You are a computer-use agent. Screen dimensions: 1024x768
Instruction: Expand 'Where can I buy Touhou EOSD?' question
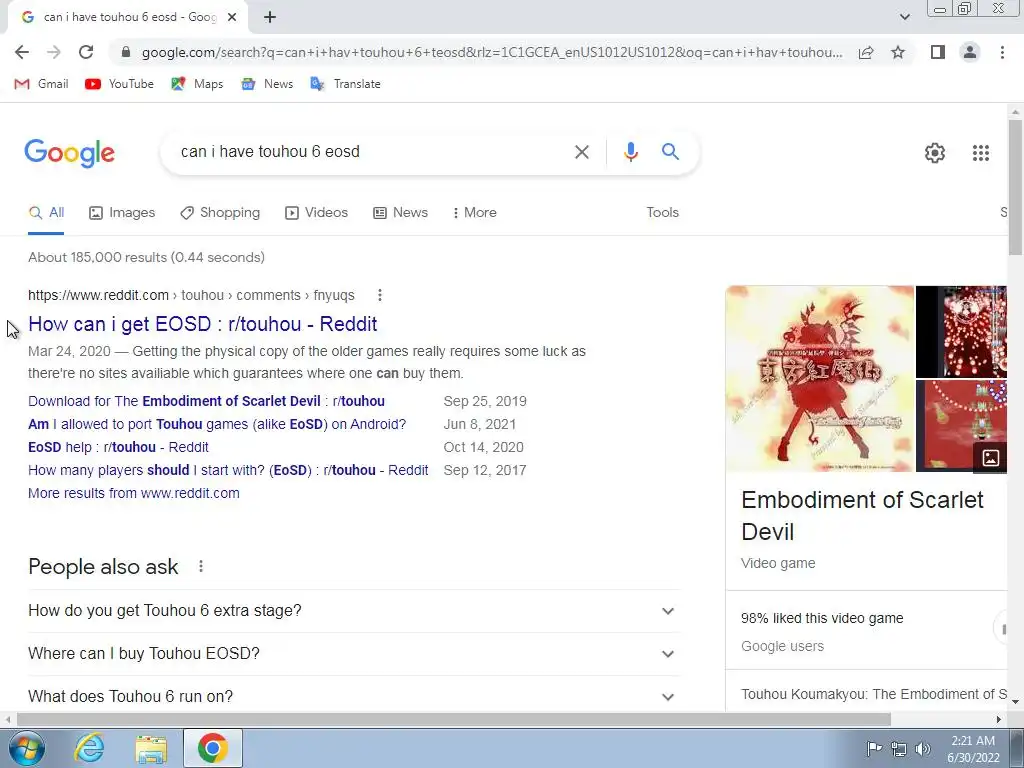pyautogui.click(x=354, y=654)
